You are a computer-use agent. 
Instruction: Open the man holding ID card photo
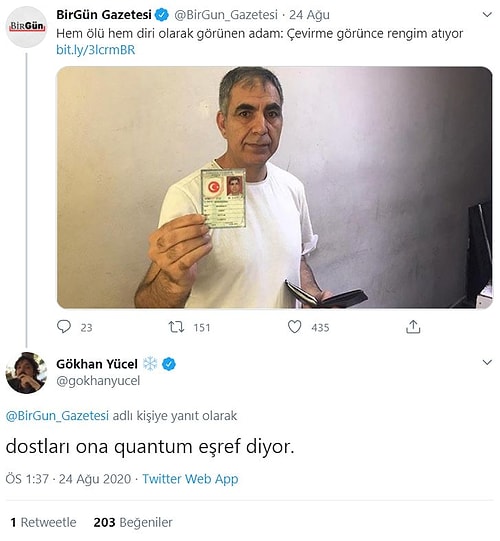click(x=275, y=187)
